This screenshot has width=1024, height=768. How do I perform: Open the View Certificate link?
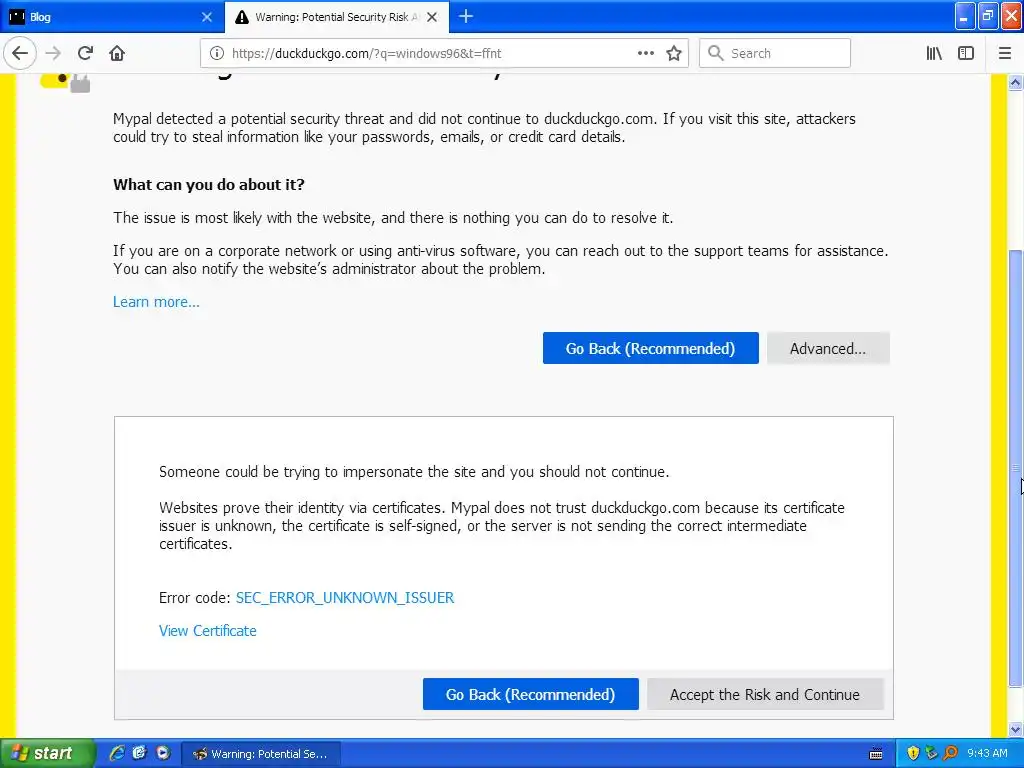(208, 631)
